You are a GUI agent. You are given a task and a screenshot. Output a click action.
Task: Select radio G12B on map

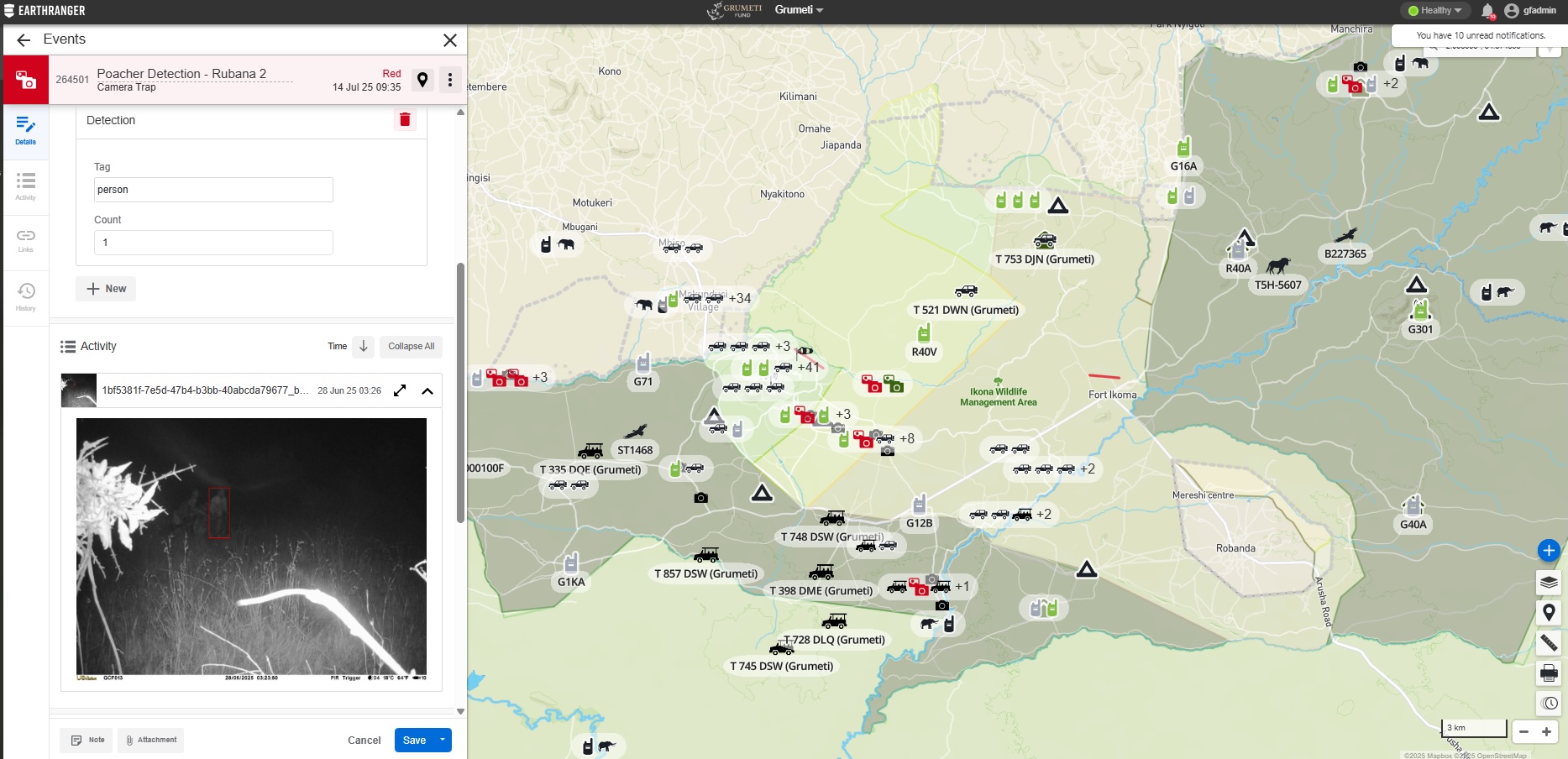coord(920,504)
